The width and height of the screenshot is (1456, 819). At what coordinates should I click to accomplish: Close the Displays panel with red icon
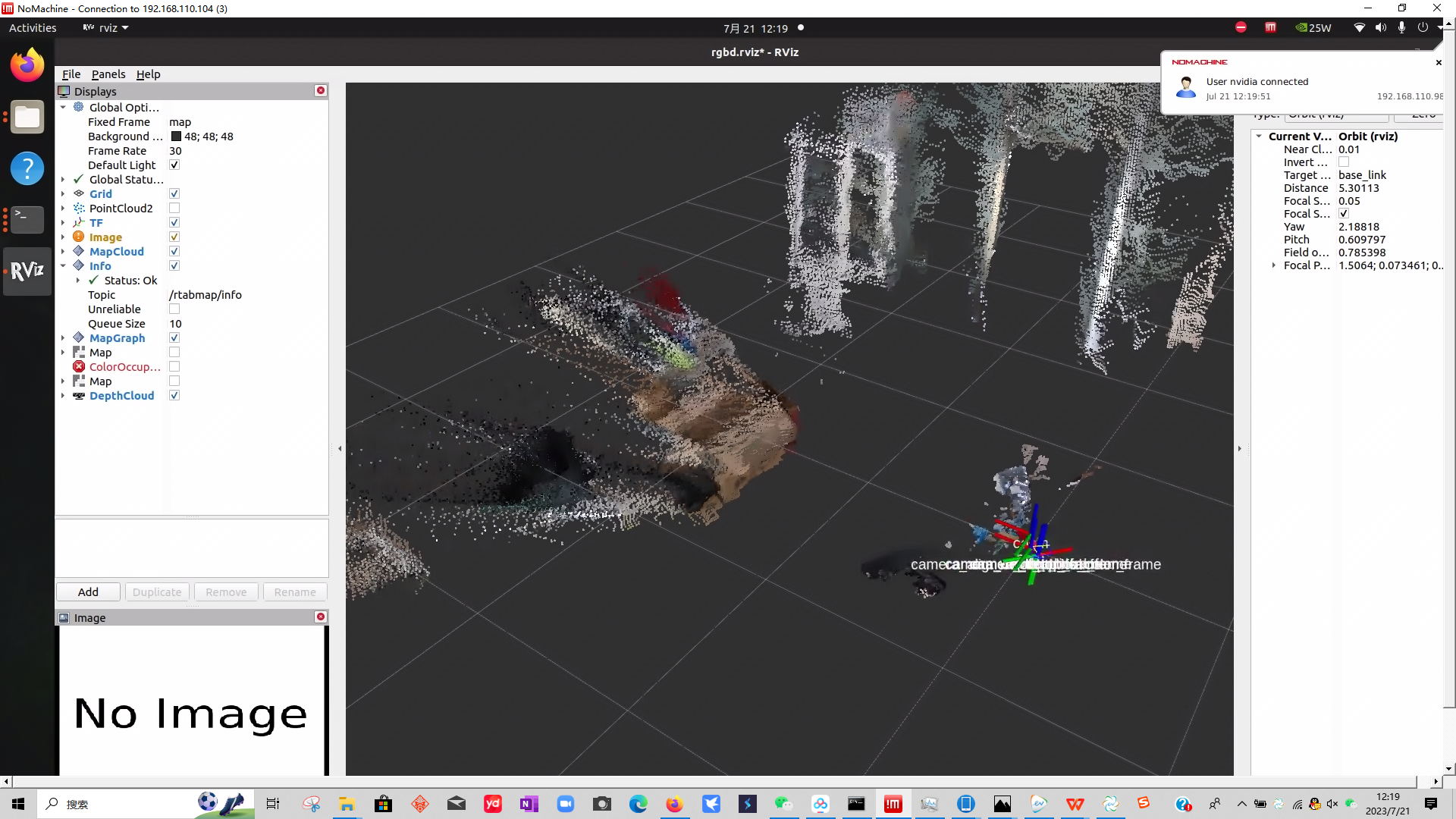pyautogui.click(x=321, y=91)
